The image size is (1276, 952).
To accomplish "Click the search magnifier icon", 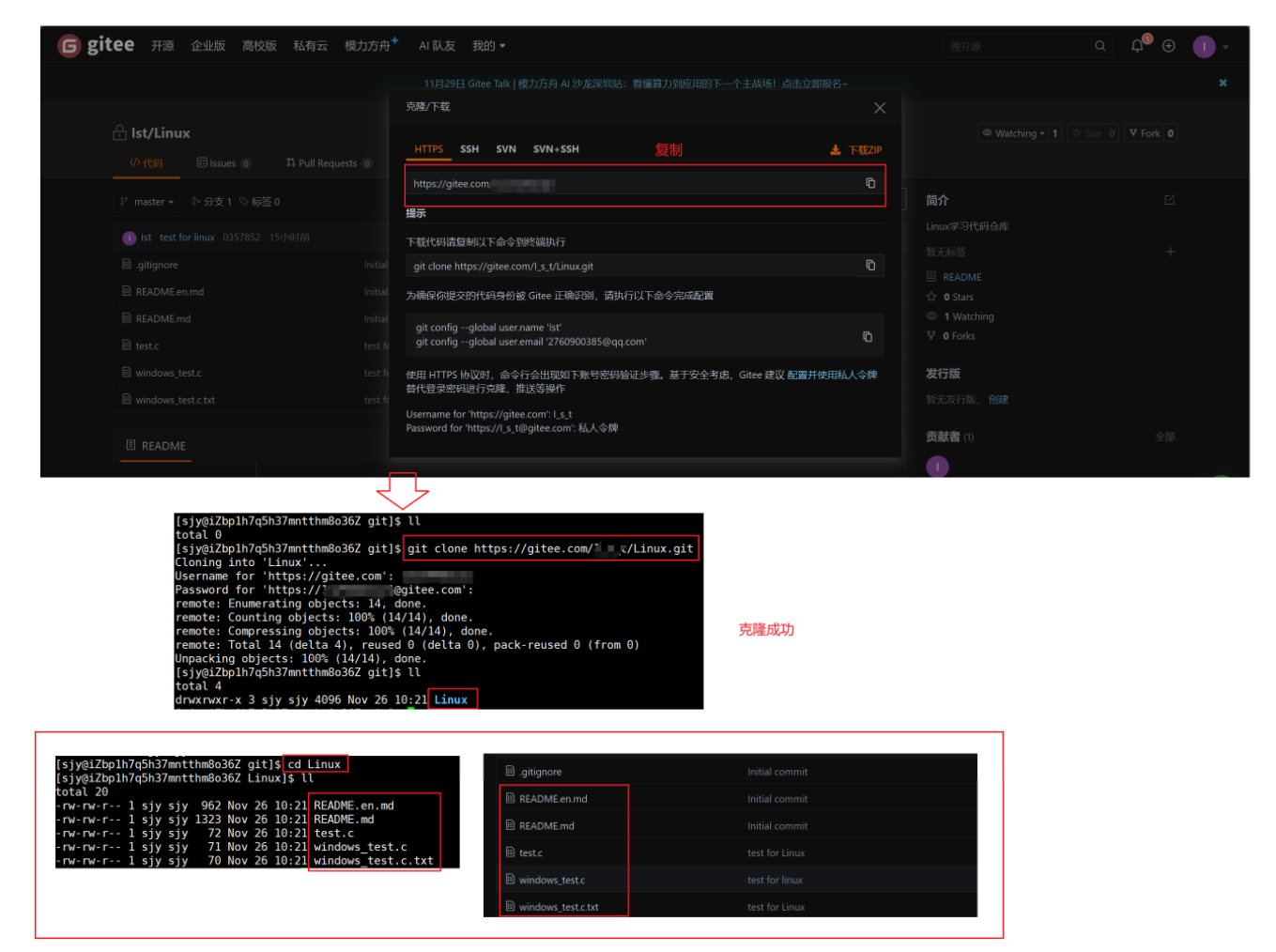I will coord(1100,46).
